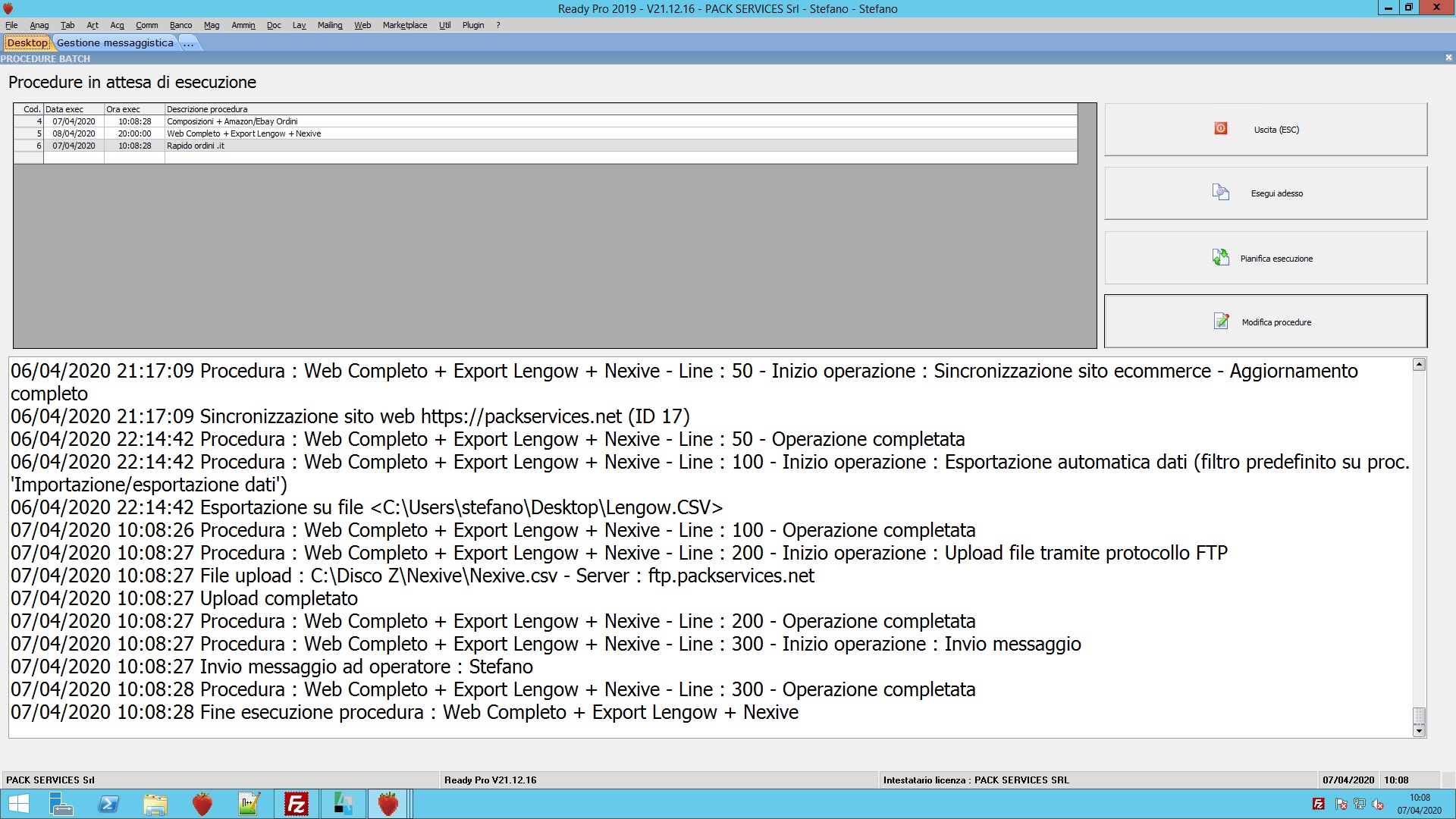The height and width of the screenshot is (819, 1456).
Task: Click code cell 4 in the table
Action: tap(29, 121)
